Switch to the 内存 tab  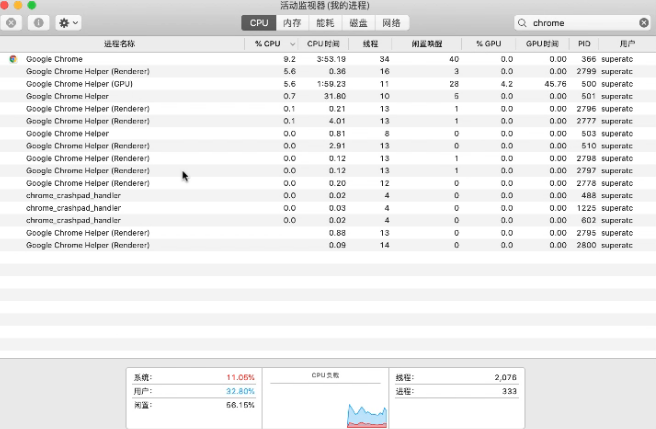[292, 23]
